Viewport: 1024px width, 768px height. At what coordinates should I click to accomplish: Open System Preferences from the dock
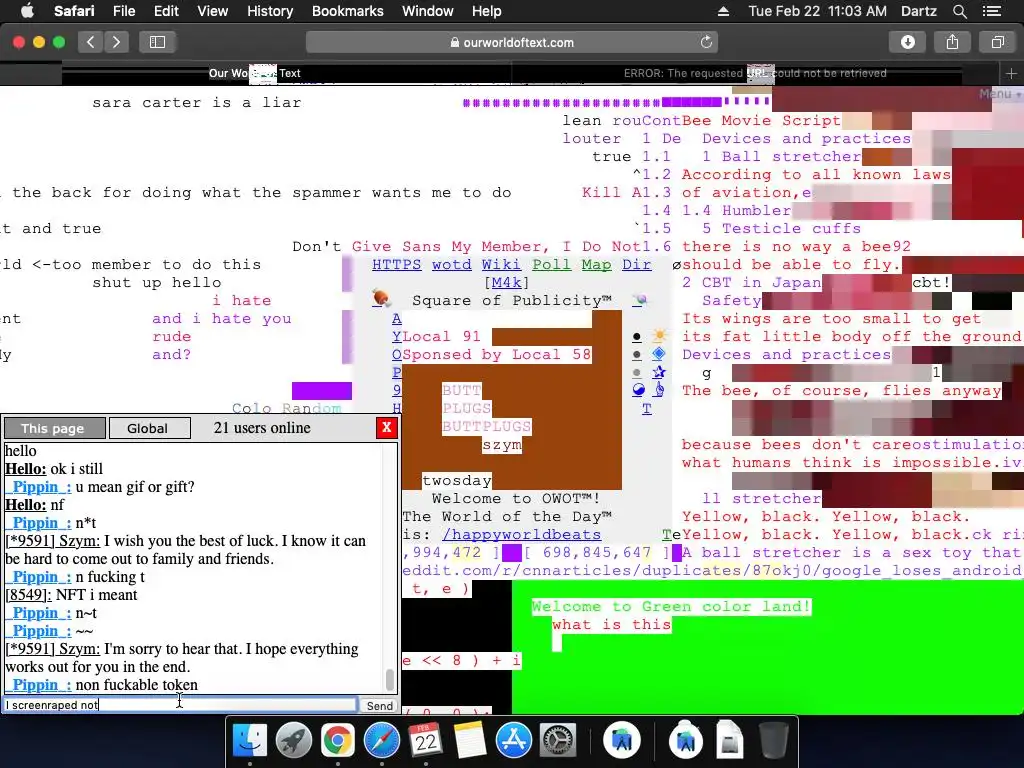(x=557, y=741)
